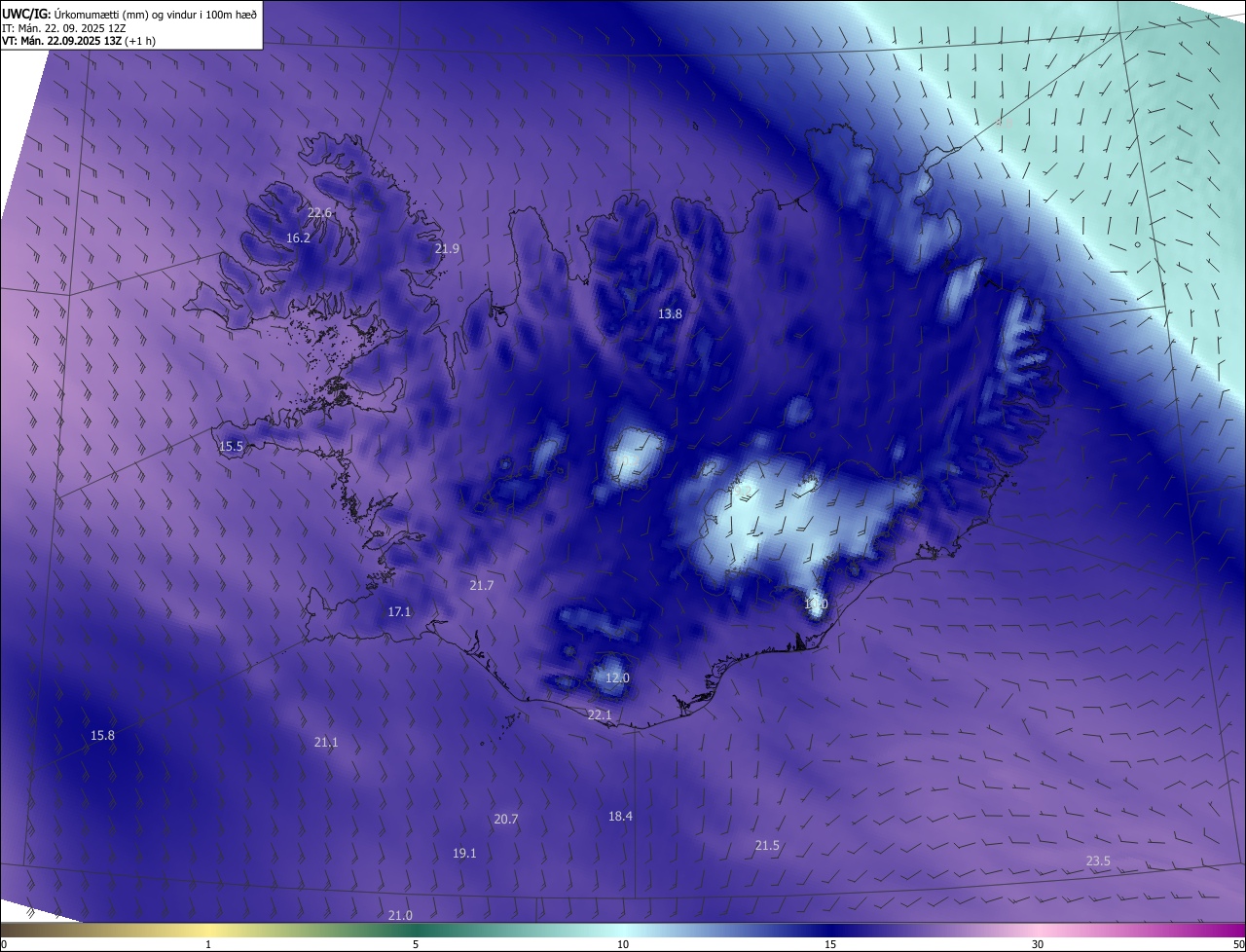Click the 22.1 value on the south coast

pyautogui.click(x=600, y=714)
